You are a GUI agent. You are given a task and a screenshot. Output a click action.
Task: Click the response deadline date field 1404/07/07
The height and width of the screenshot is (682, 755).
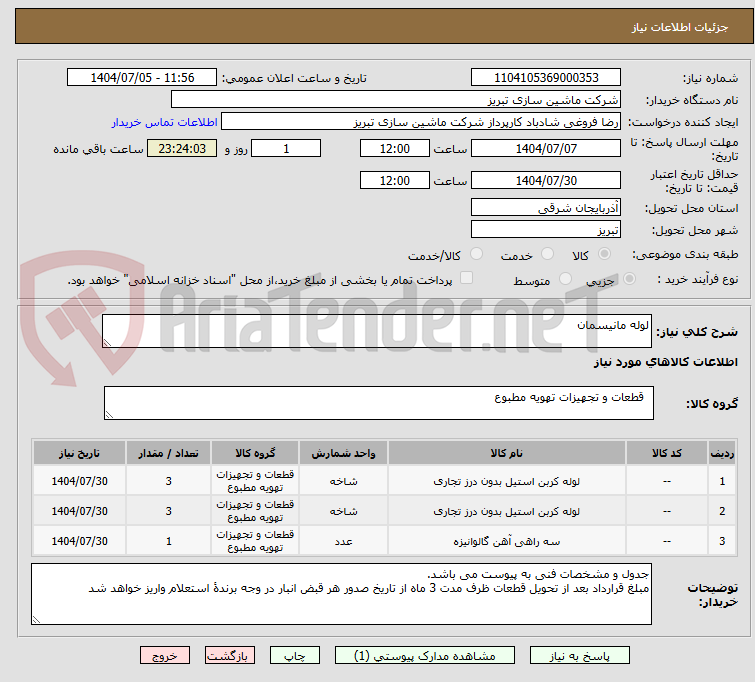click(x=546, y=149)
